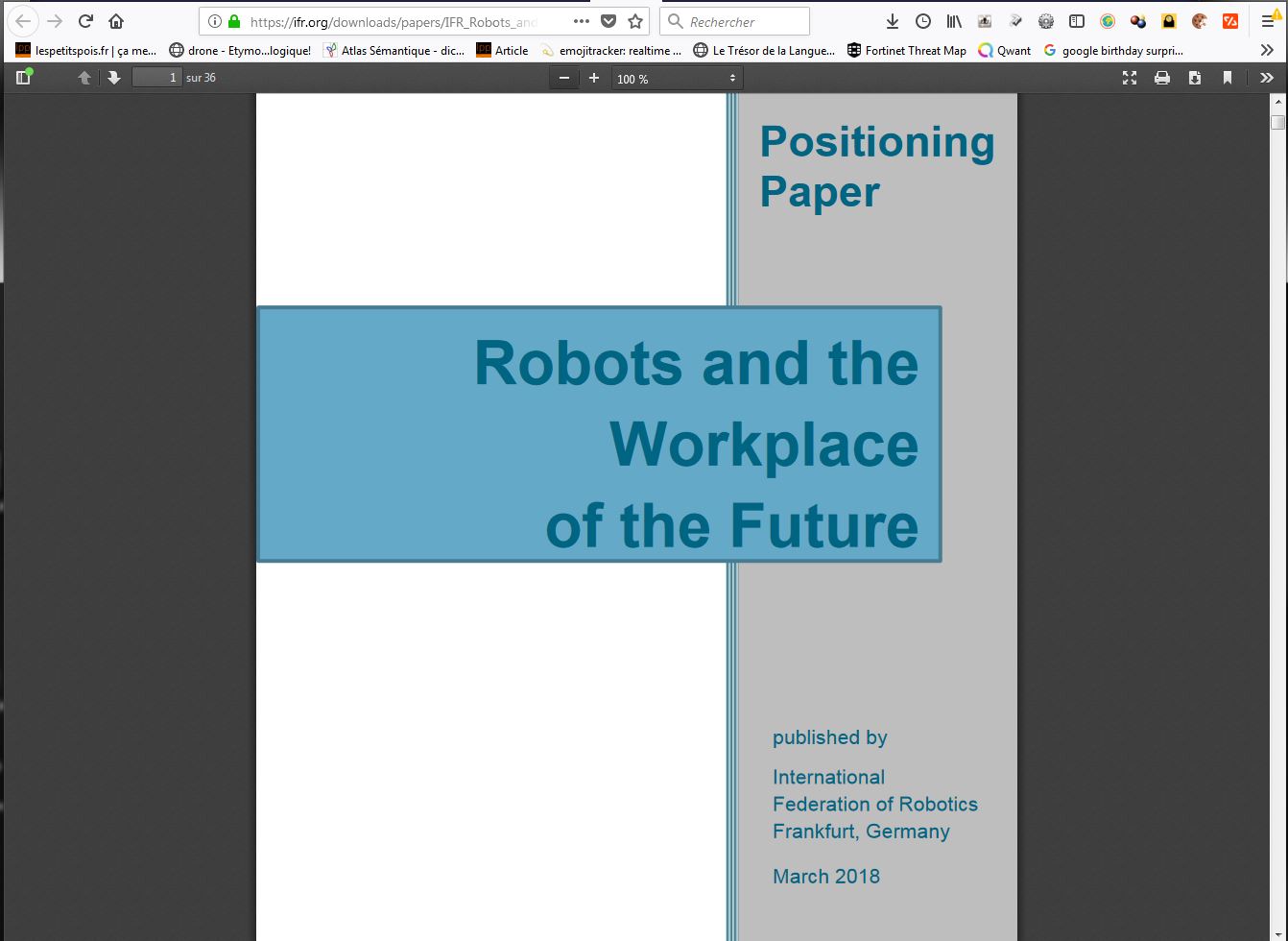Focus the Rechercher search box

pyautogui.click(x=734, y=21)
